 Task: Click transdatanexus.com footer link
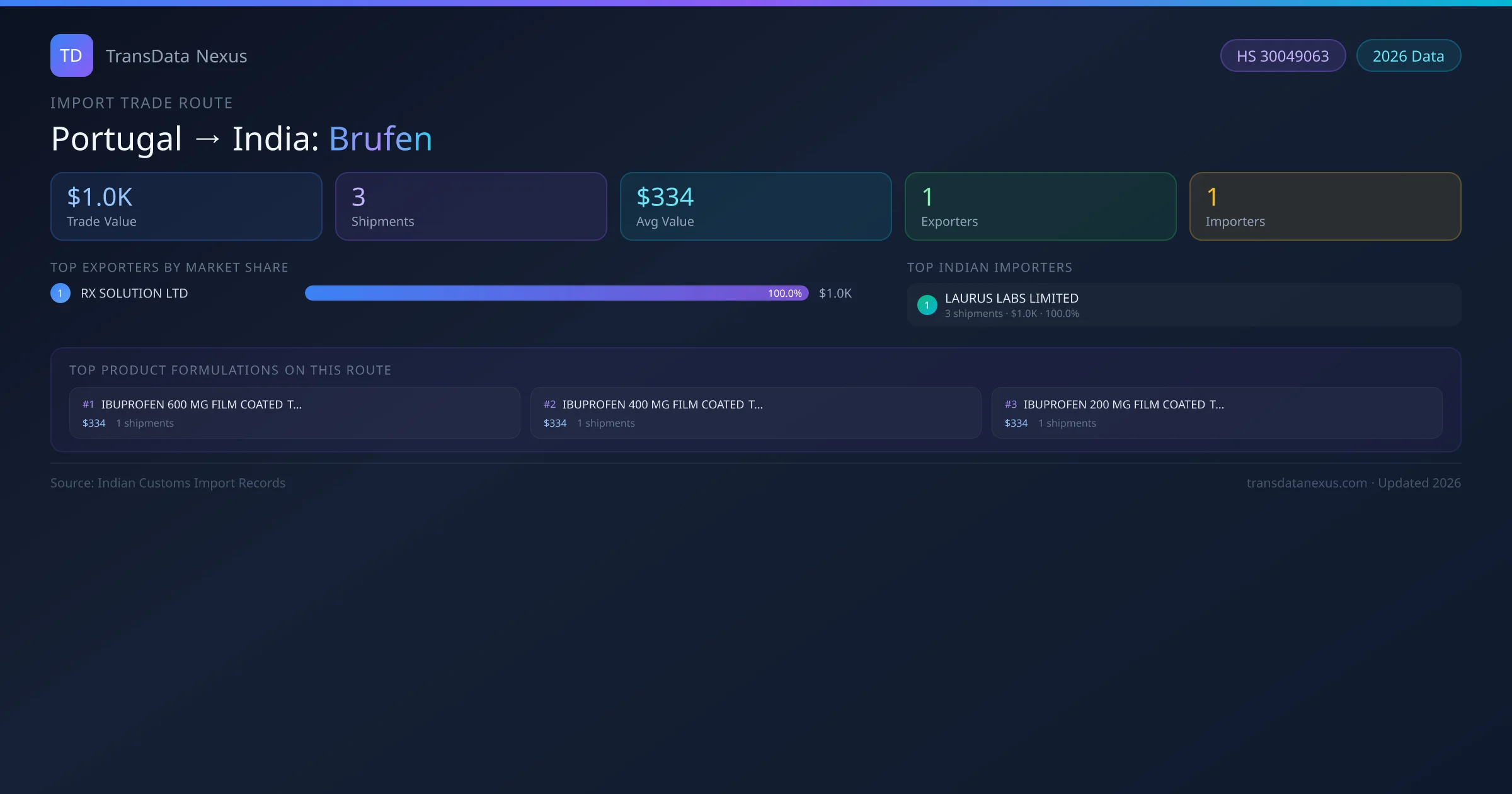tap(1306, 483)
